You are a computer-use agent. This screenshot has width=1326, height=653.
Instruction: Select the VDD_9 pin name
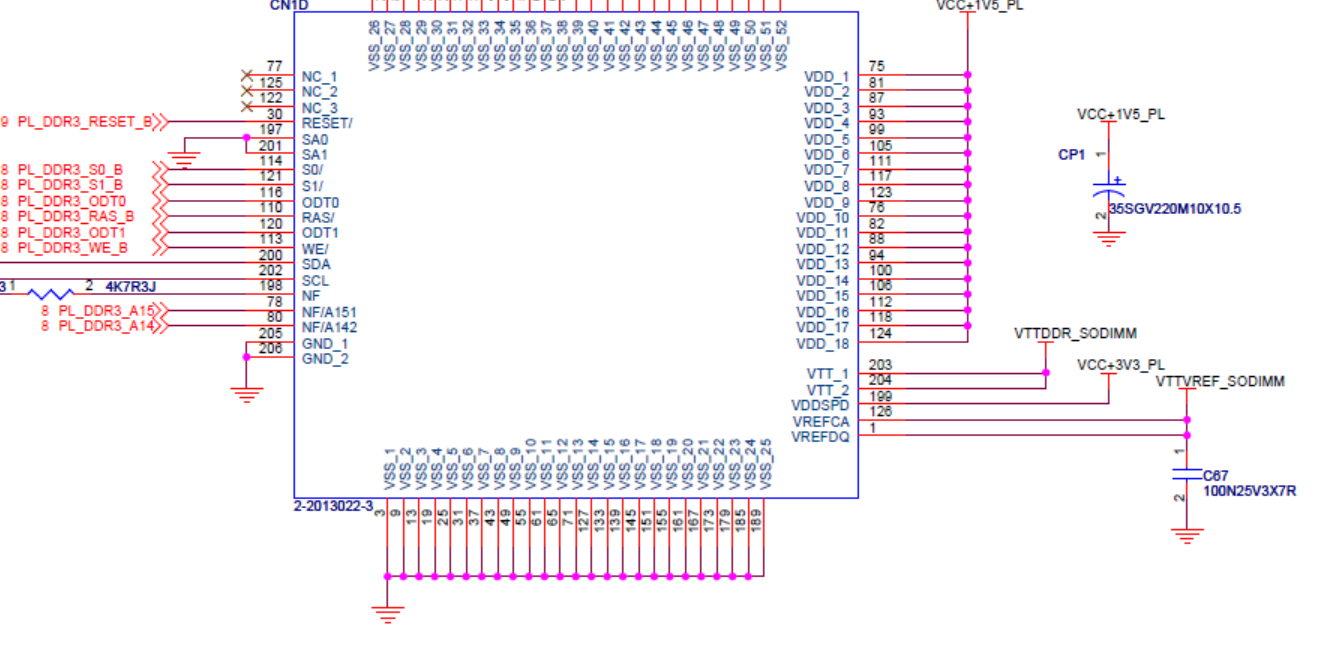pos(826,202)
